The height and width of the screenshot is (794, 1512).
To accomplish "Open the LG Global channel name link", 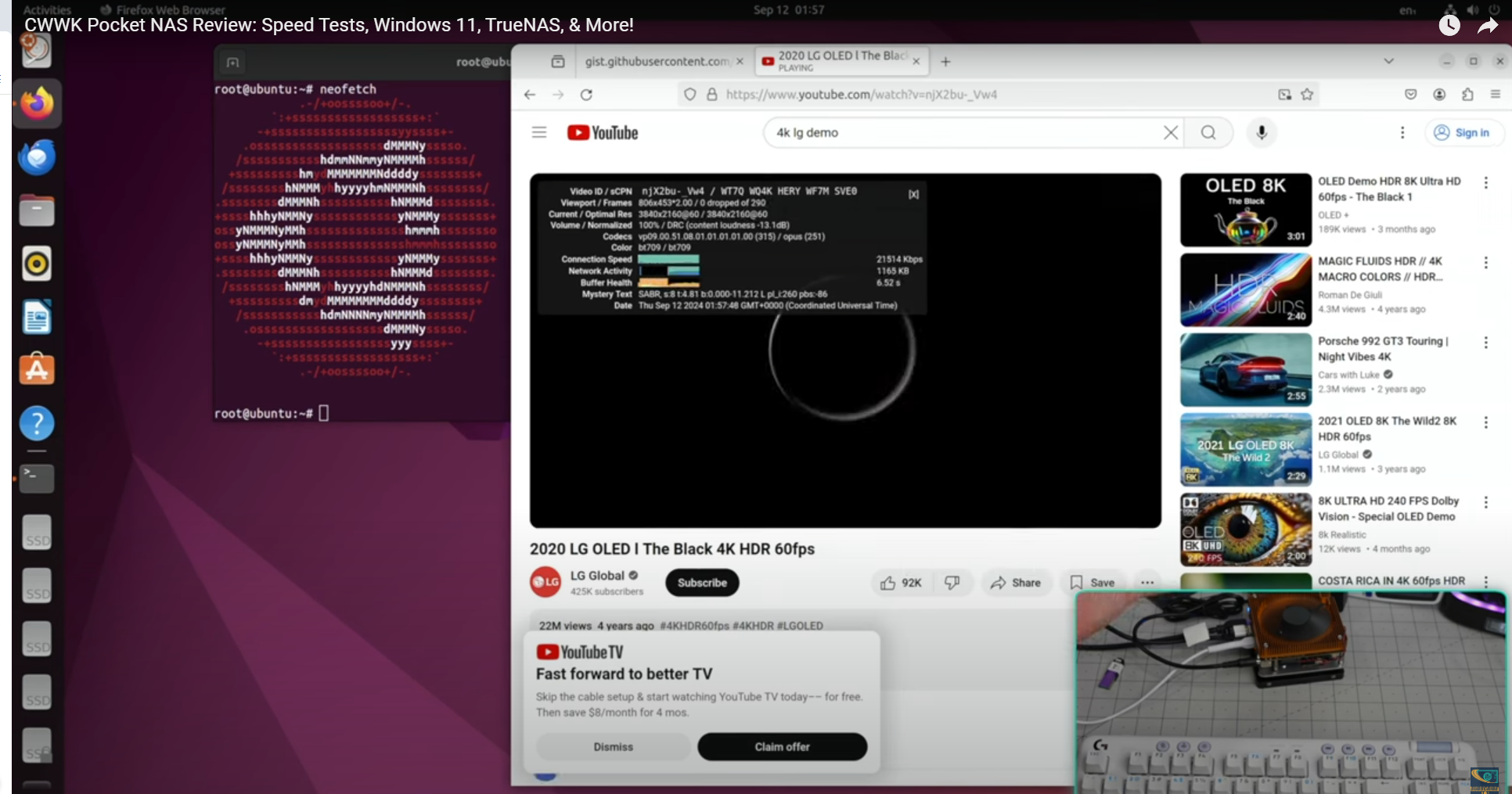I will click(597, 576).
